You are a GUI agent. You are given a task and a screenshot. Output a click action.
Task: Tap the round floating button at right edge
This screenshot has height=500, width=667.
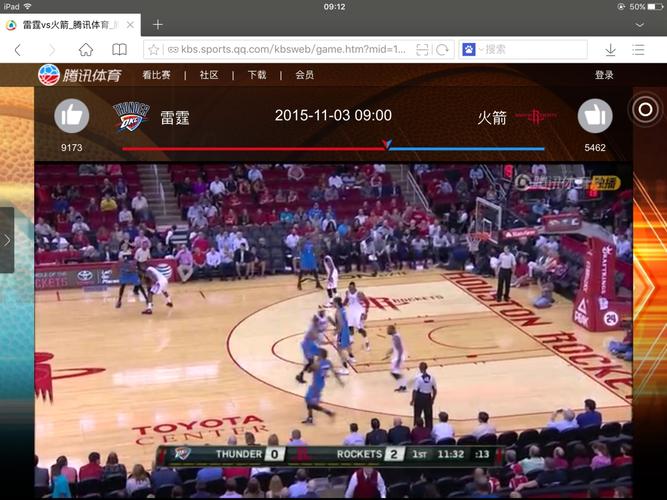645,110
